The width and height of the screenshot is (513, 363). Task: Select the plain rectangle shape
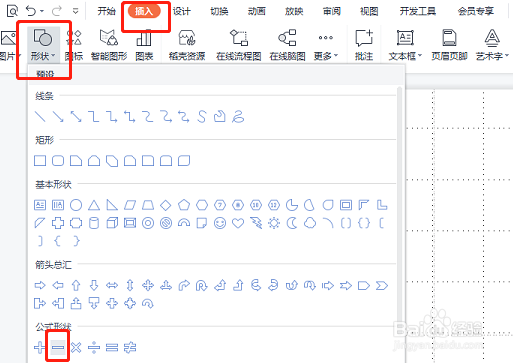pos(40,161)
